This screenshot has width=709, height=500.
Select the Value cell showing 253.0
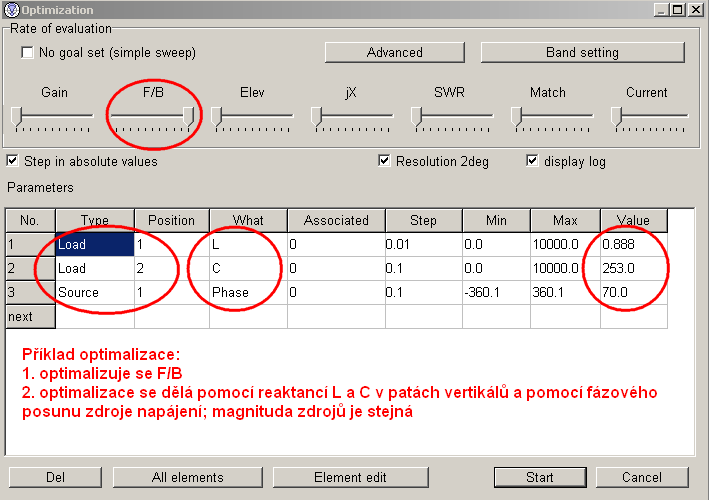coord(633,269)
